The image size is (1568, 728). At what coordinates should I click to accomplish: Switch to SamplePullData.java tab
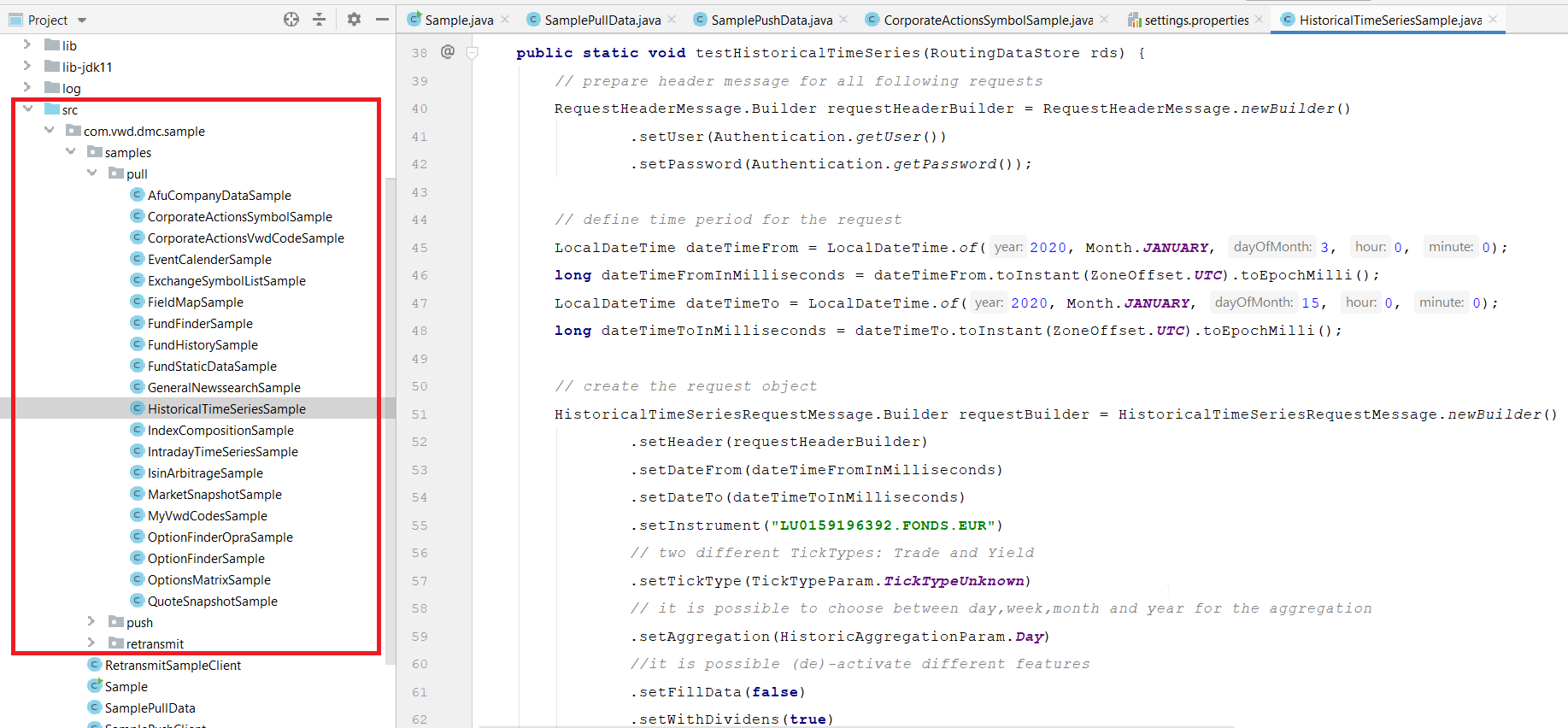click(x=602, y=20)
